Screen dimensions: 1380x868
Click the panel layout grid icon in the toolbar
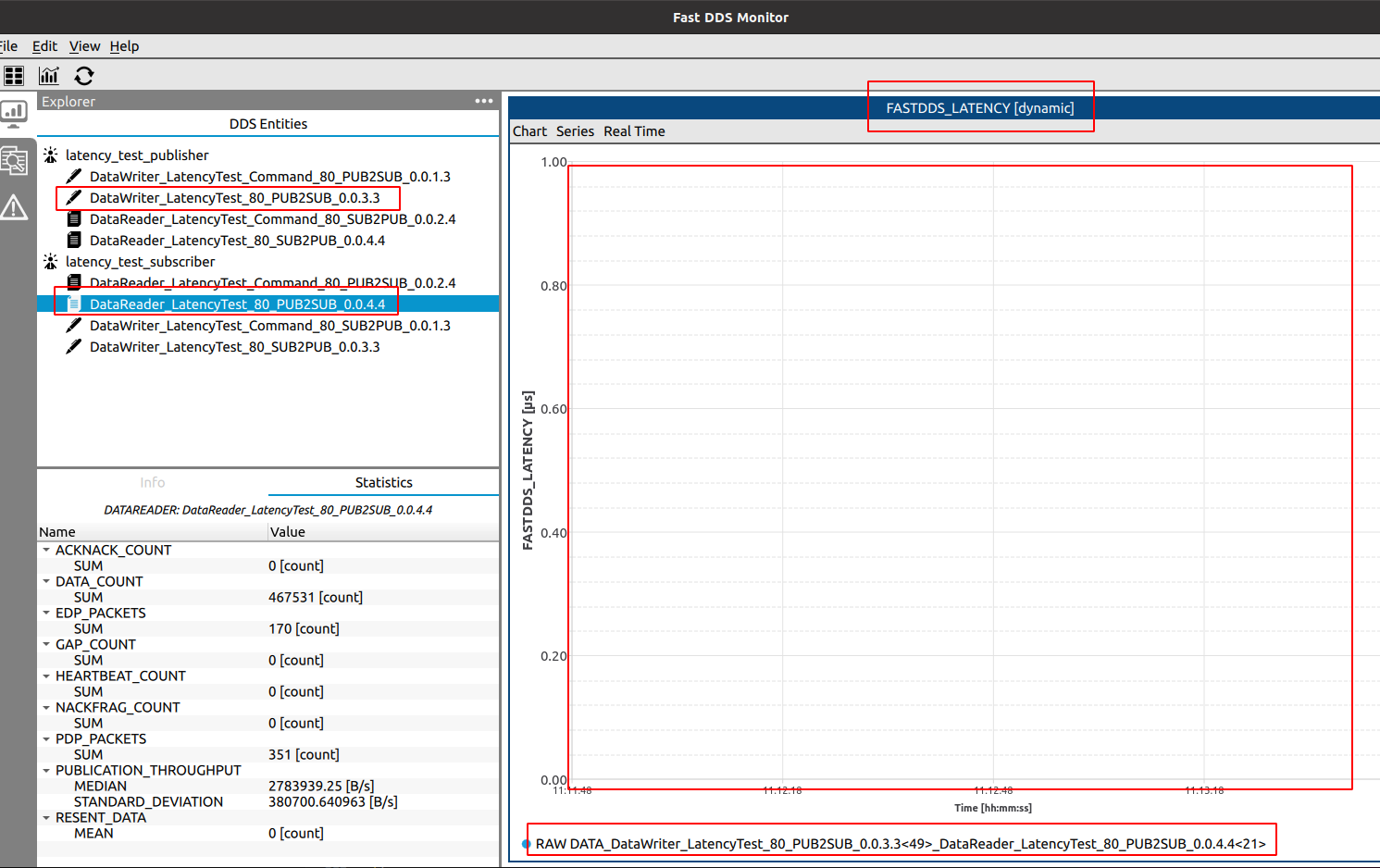13,76
